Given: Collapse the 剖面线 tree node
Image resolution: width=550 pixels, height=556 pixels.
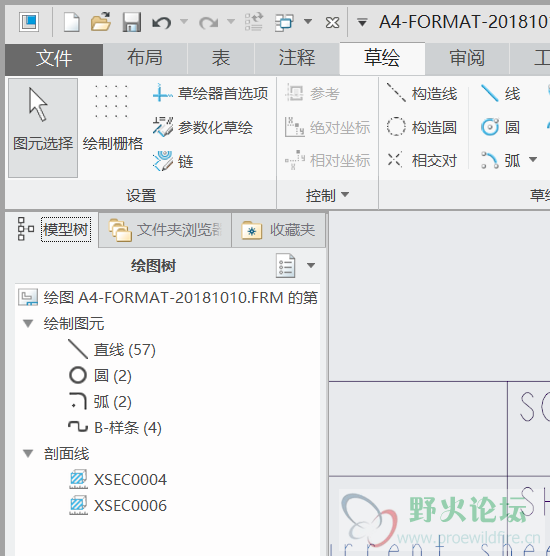Looking at the screenshot, I should coord(28,453).
